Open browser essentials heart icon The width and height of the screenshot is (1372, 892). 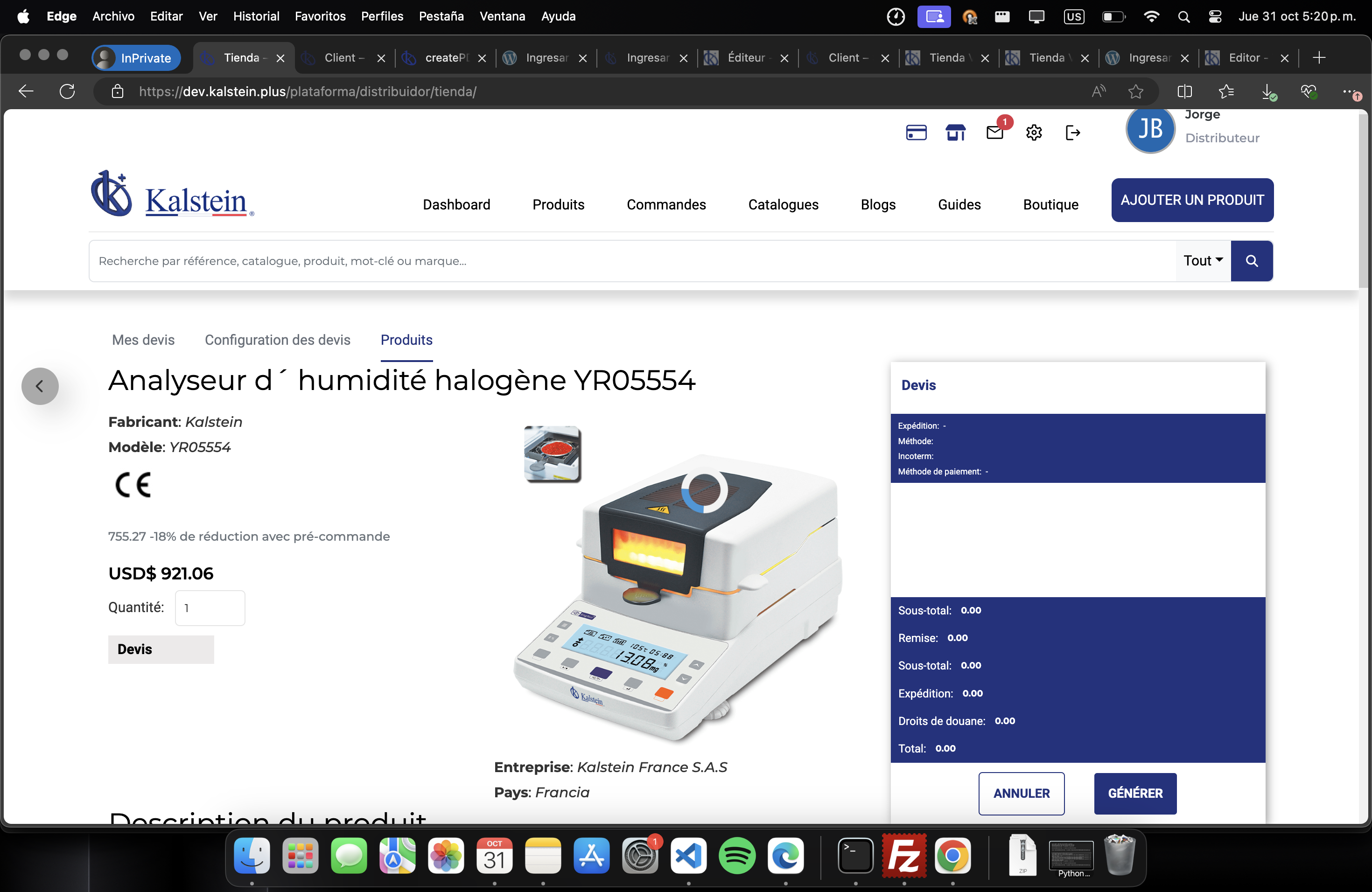tap(1309, 91)
